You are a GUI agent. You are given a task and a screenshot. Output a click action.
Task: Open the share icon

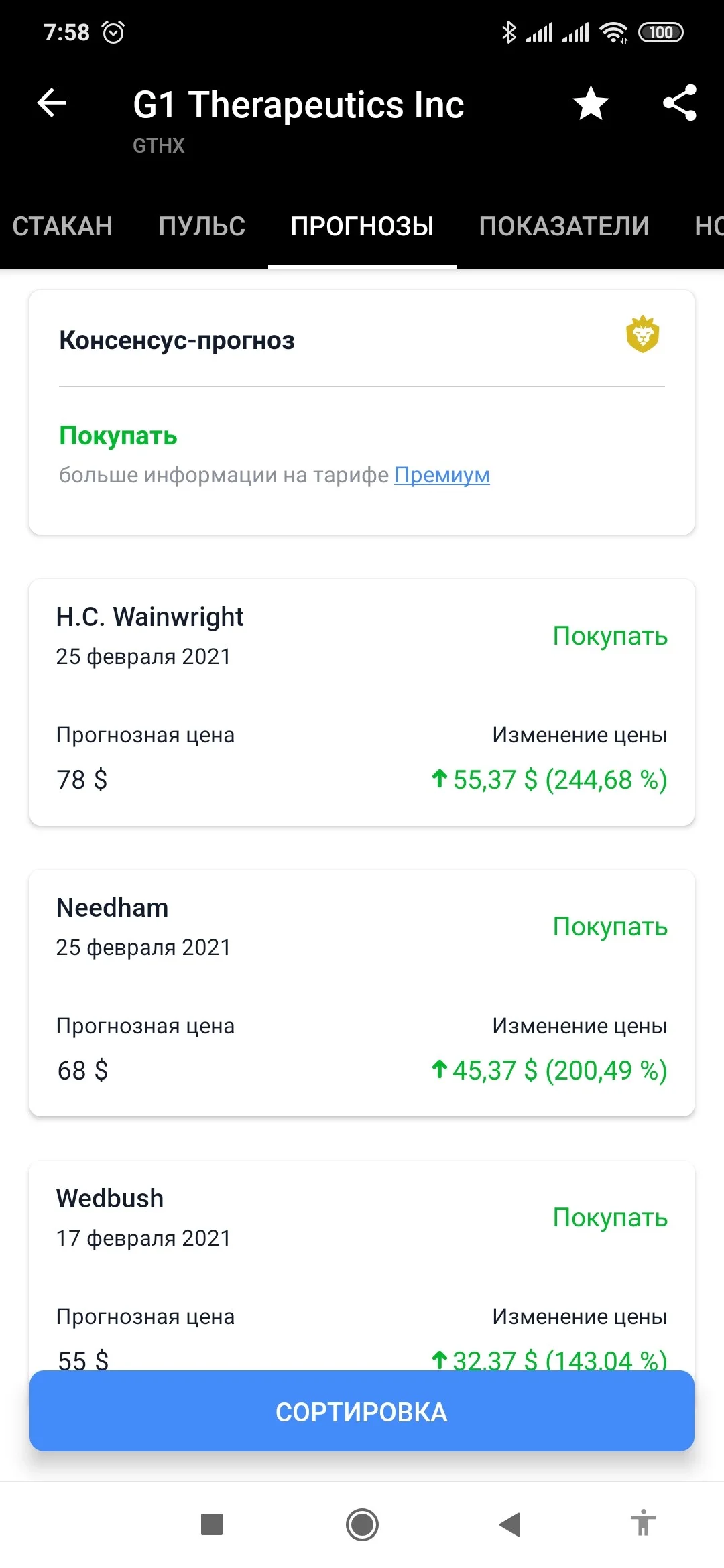[x=680, y=103]
